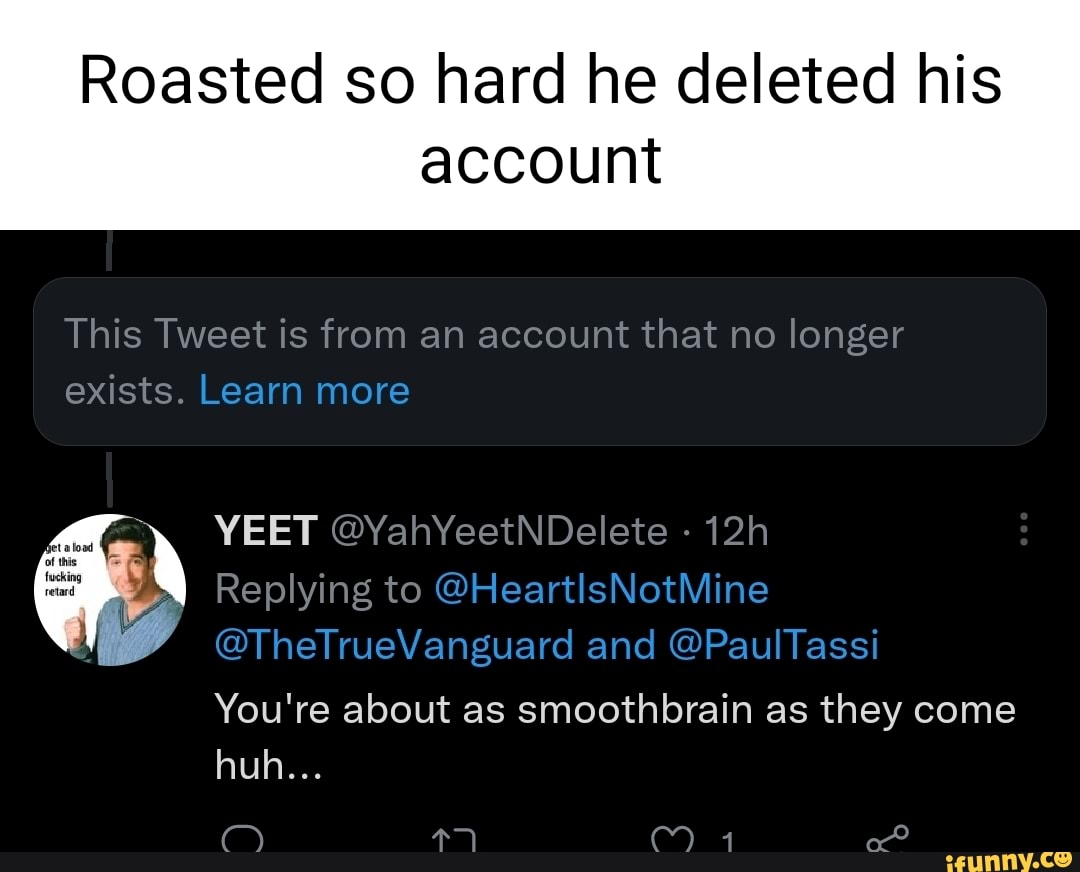Open the "Learn more" link
1080x872 pixels.
[x=304, y=390]
